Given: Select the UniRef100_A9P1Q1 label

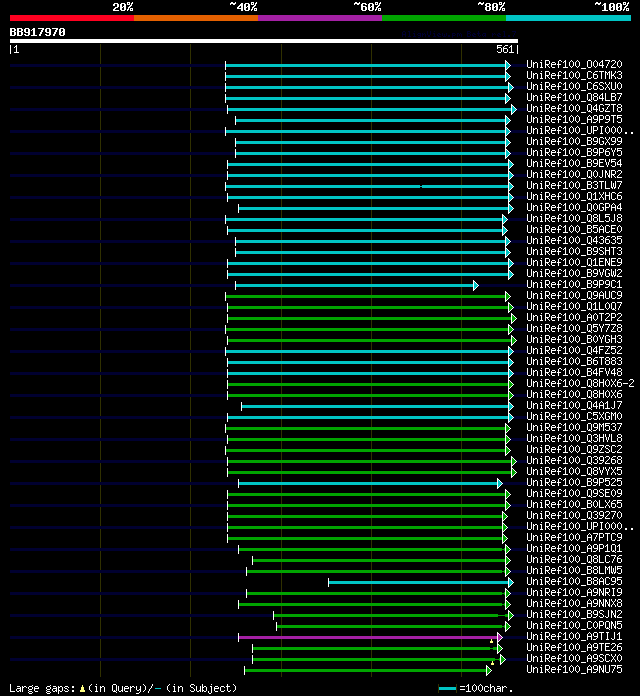Looking at the screenshot, I should tap(574, 548).
